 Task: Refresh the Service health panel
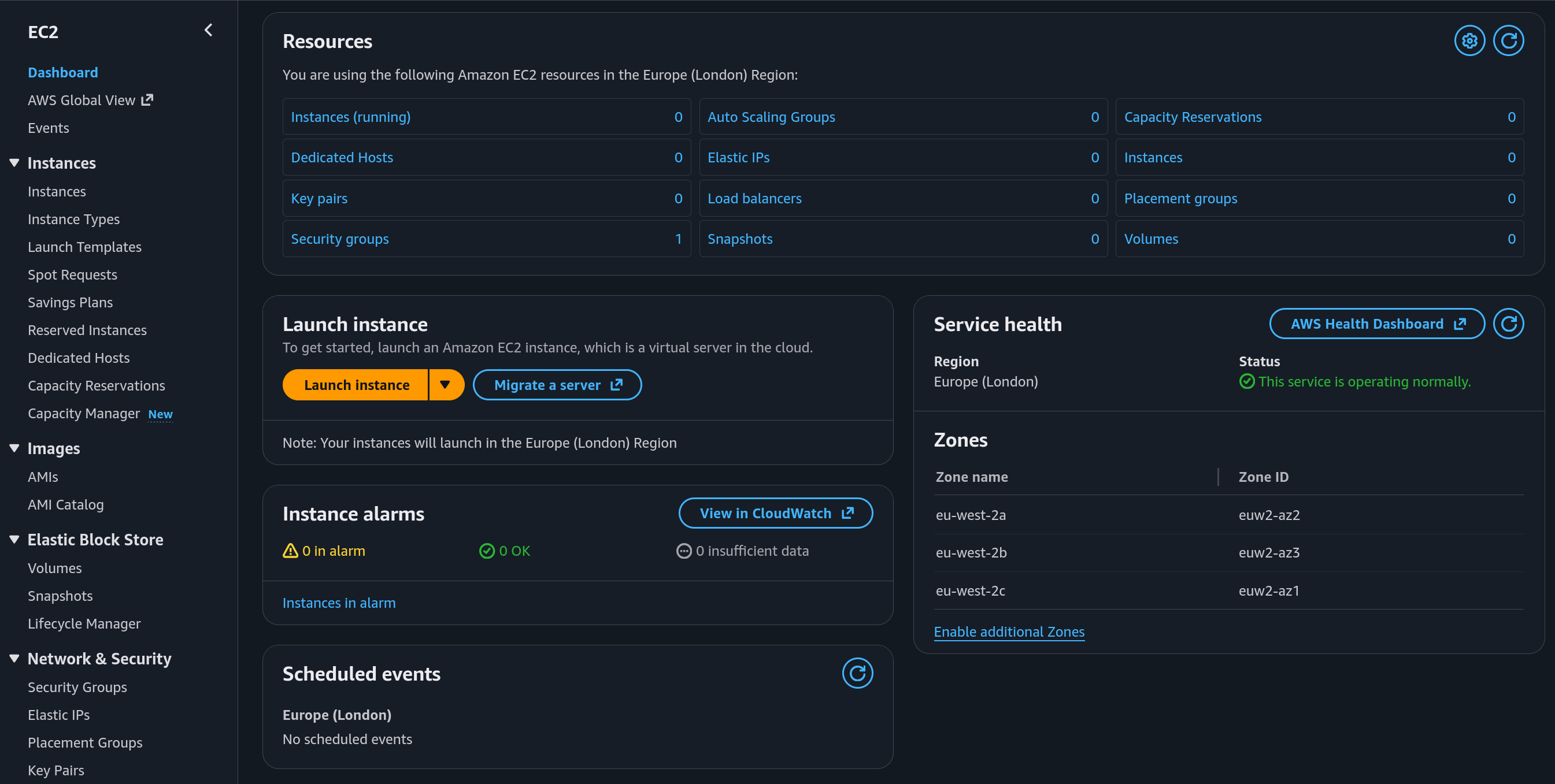click(1508, 324)
